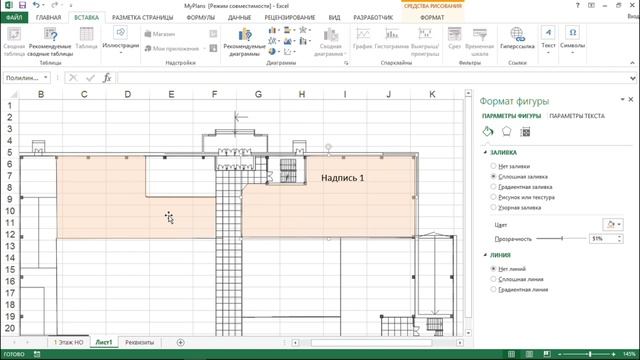Image resolution: width=640 pixels, height=360 pixels.
Task: Insert a PivotChart (Сводная диаграмма)
Action: pos(331,42)
